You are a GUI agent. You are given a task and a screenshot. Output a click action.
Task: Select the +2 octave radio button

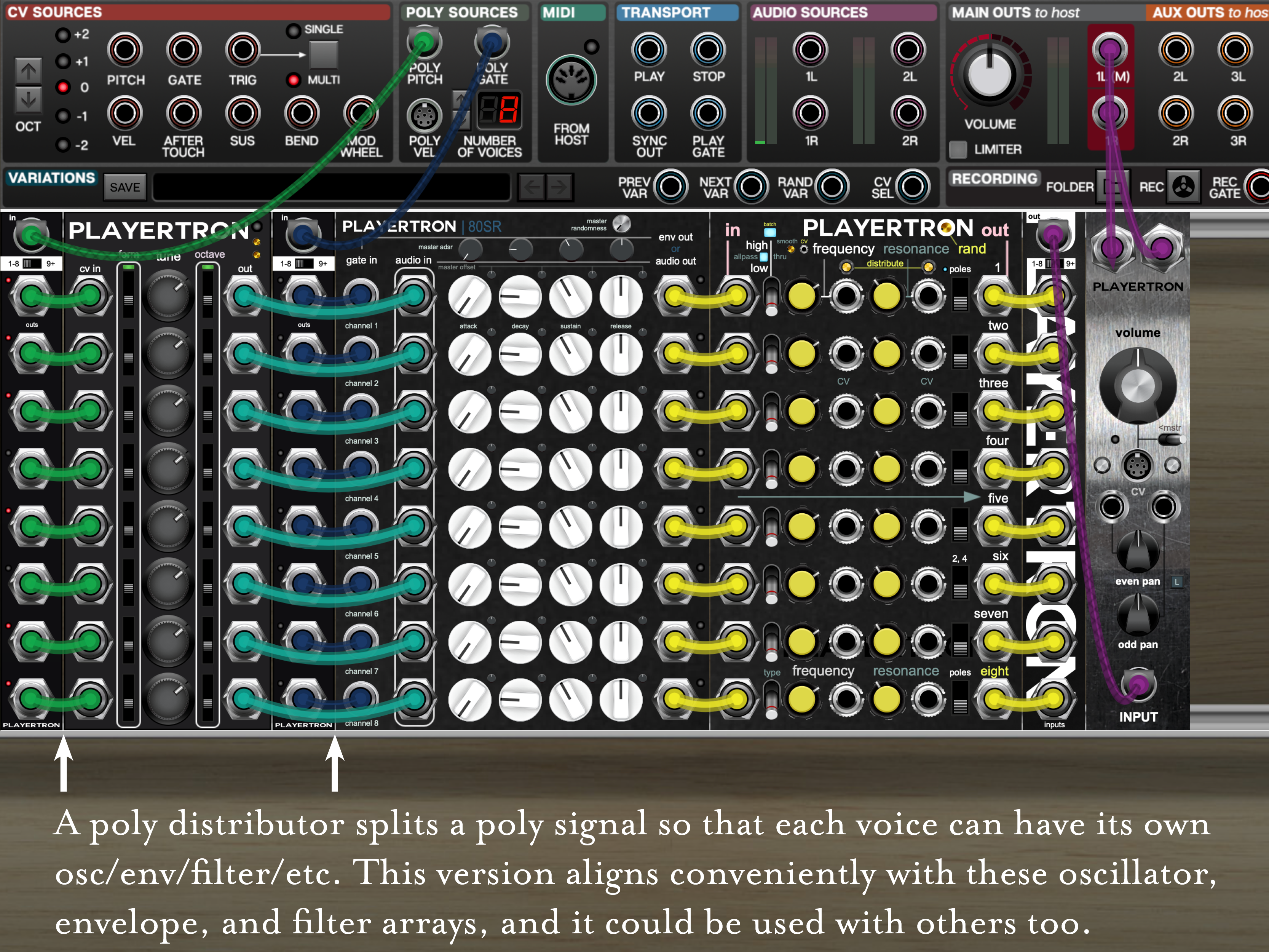pos(62,35)
